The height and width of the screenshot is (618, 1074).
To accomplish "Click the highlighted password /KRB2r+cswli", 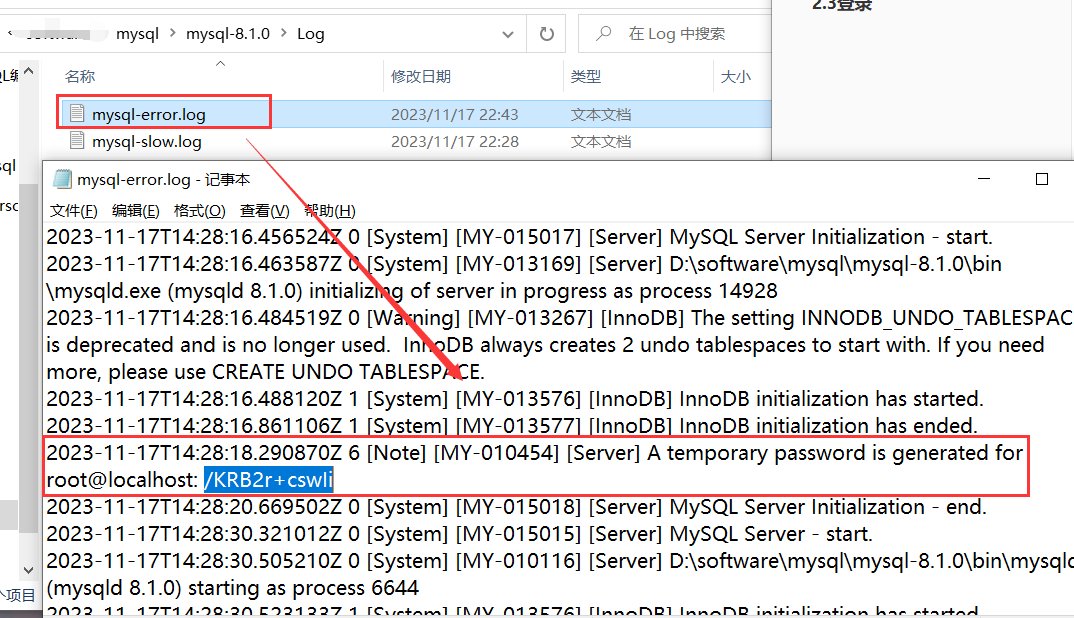I will 268,480.
